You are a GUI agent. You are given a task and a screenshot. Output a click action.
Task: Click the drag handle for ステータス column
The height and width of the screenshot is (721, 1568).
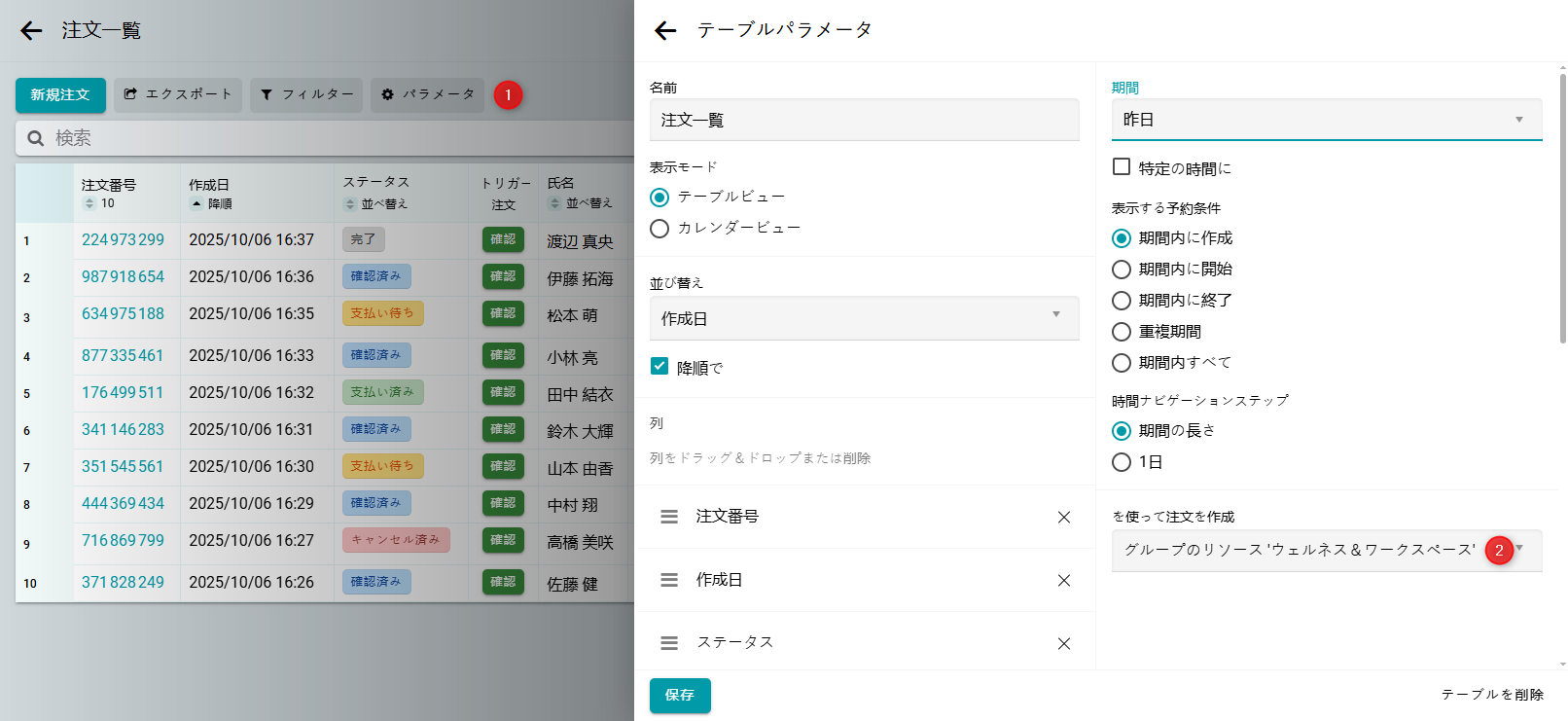(x=669, y=643)
